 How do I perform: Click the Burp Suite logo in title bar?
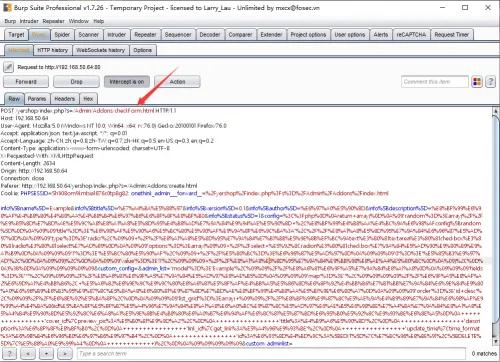pos(7,7)
